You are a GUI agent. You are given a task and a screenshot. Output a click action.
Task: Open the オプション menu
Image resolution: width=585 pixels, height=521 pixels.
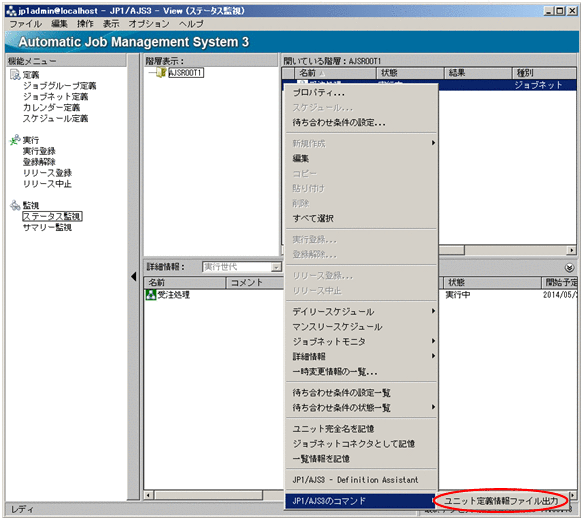(x=149, y=24)
